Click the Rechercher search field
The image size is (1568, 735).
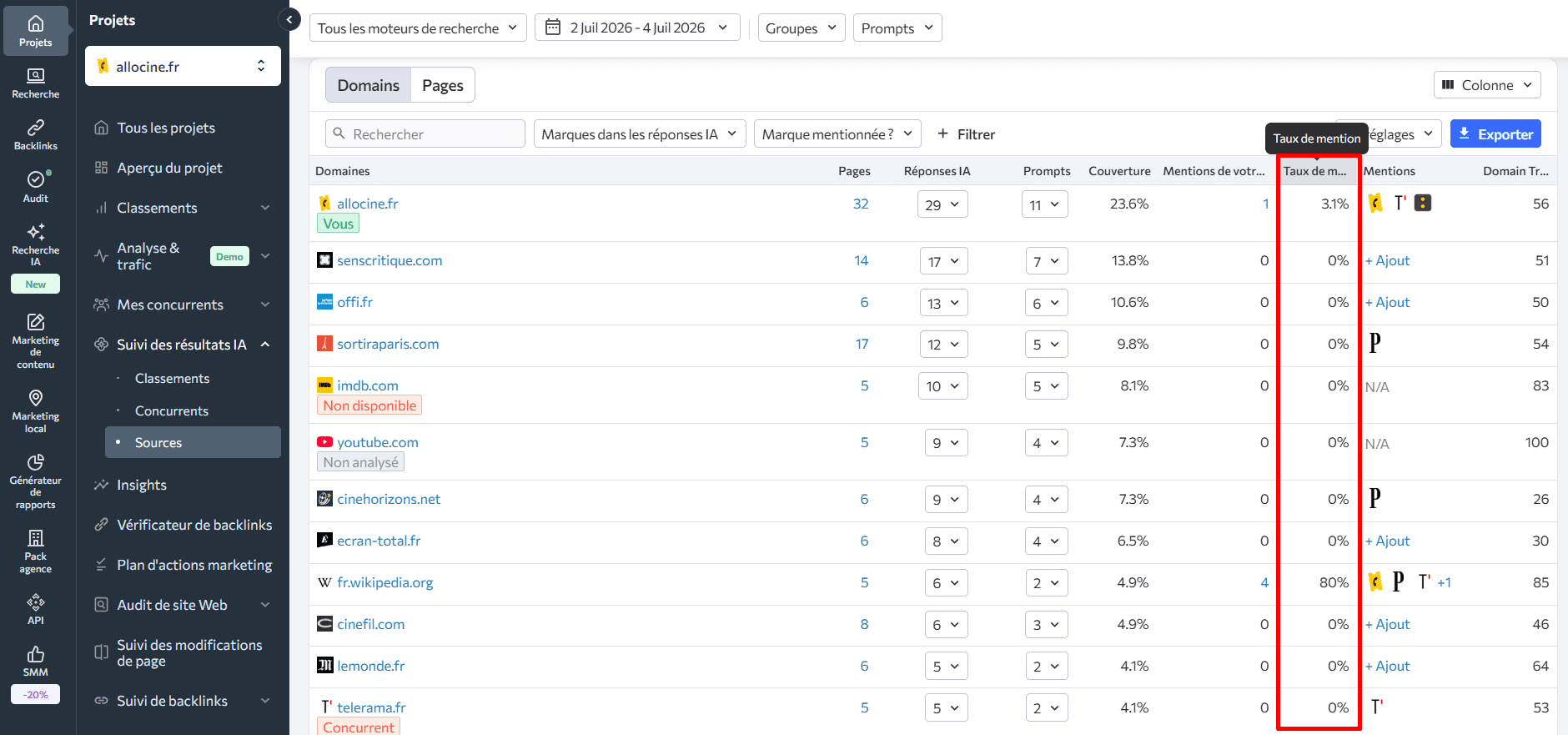coord(425,133)
